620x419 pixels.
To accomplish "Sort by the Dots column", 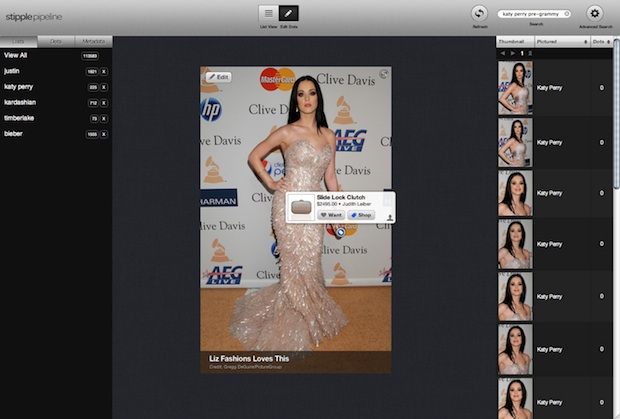I will (x=601, y=42).
